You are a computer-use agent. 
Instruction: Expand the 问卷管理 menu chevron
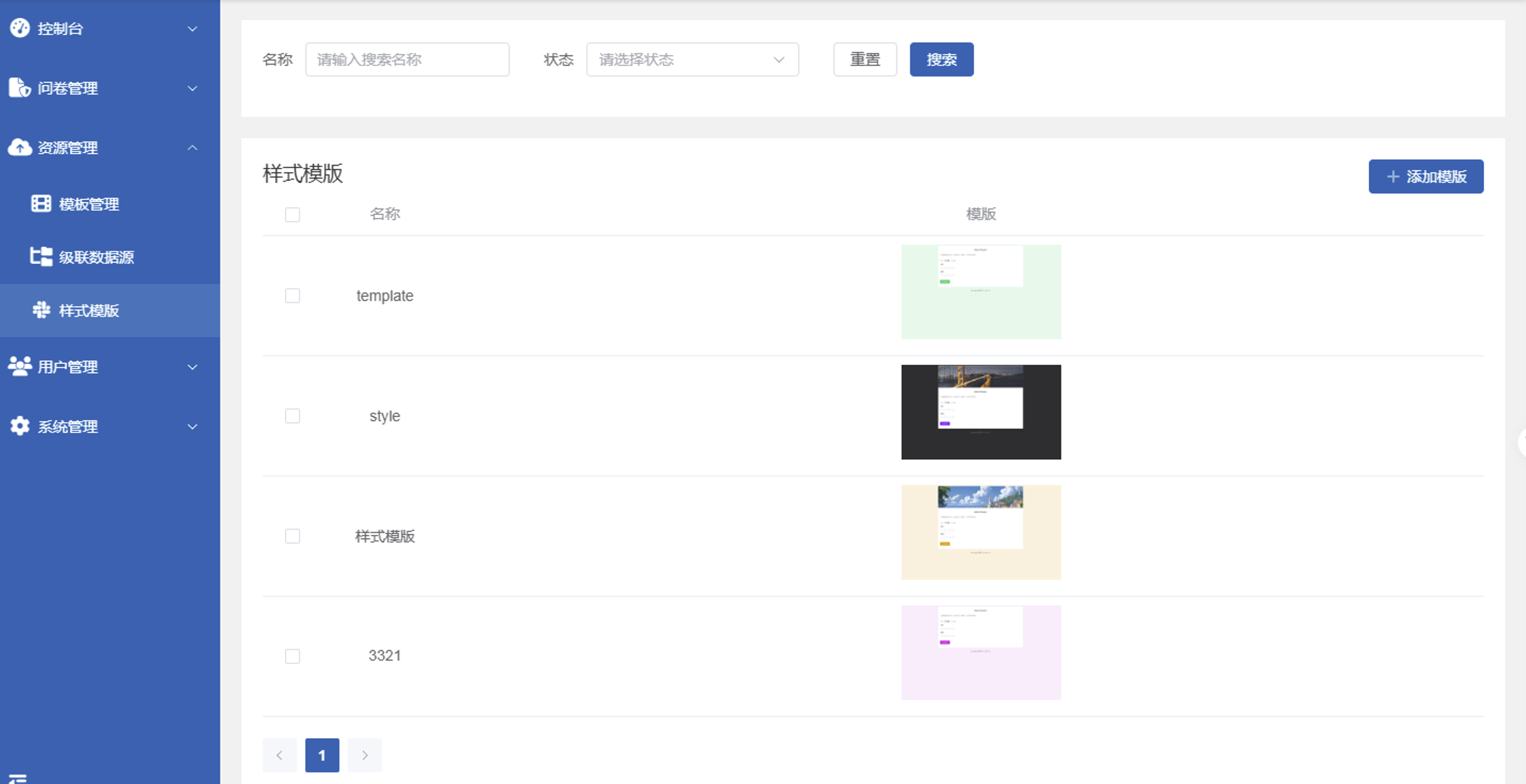[x=193, y=89]
